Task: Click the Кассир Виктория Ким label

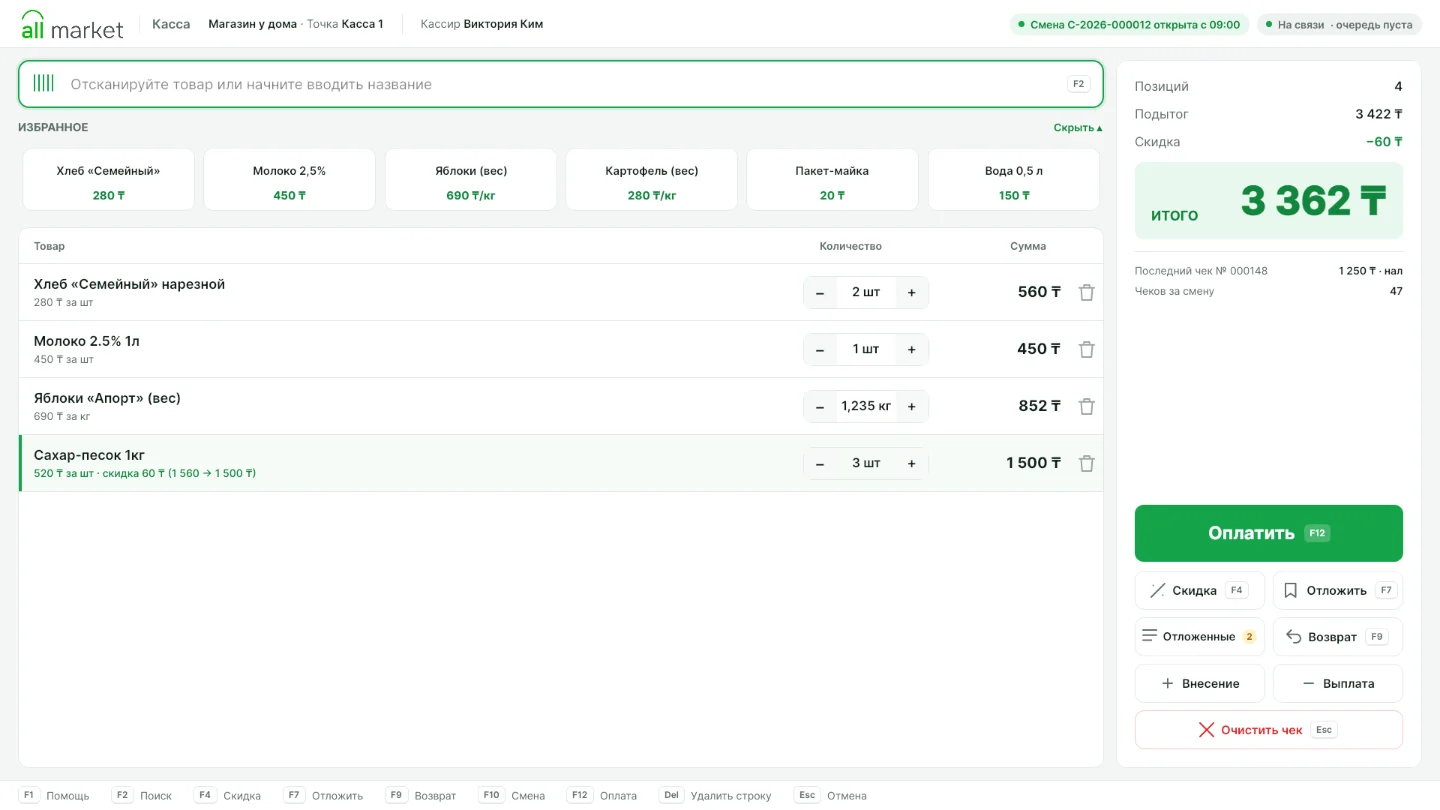Action: tap(481, 24)
